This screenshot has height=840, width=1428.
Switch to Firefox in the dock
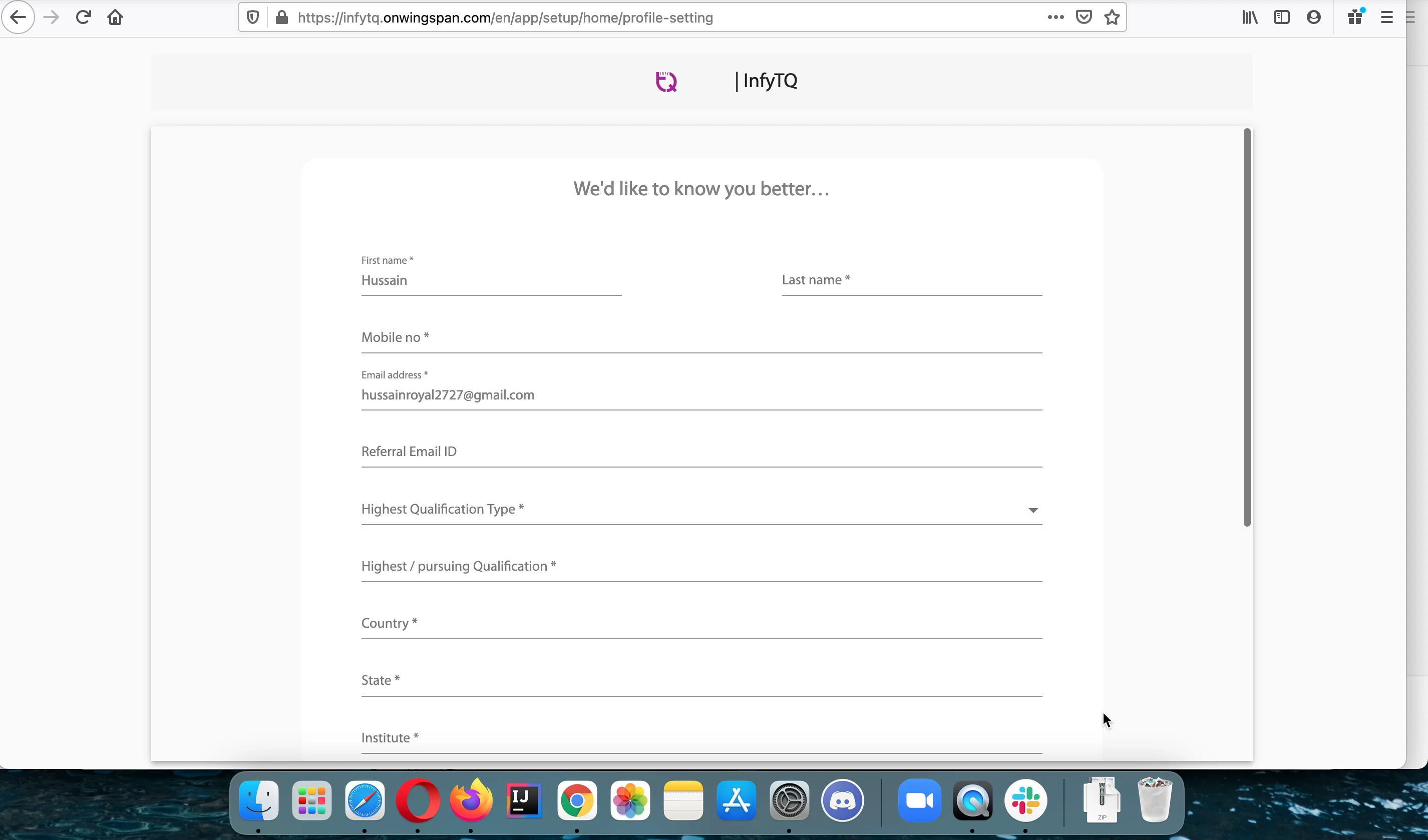471,800
